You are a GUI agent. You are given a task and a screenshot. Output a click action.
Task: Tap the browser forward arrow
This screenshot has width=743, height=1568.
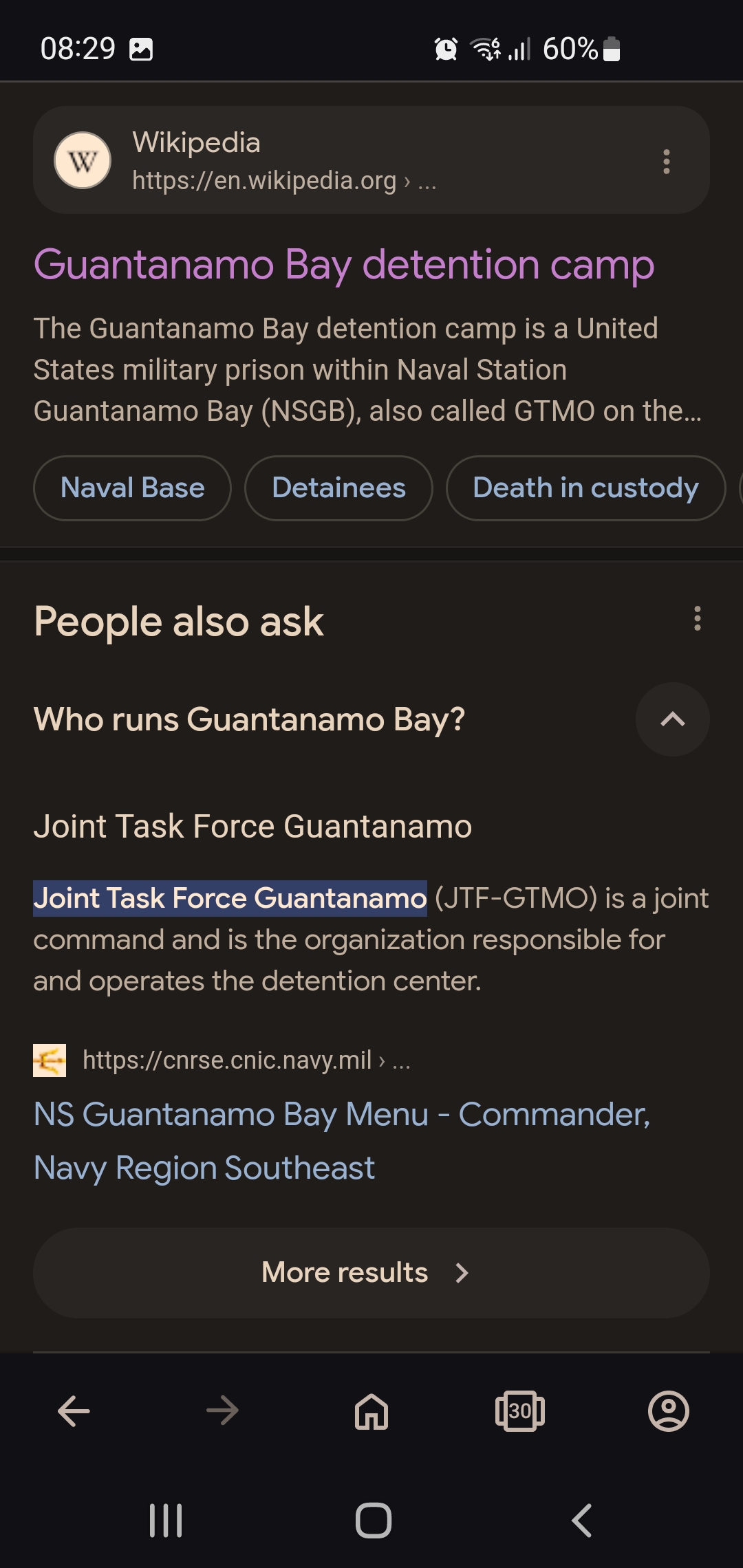click(x=223, y=1411)
